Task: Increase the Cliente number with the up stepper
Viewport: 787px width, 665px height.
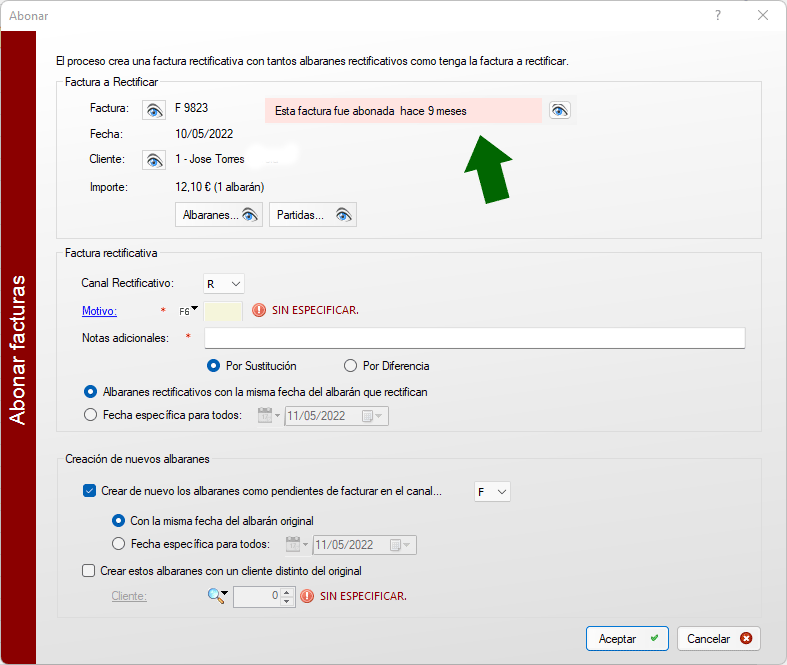Action: coord(287,591)
